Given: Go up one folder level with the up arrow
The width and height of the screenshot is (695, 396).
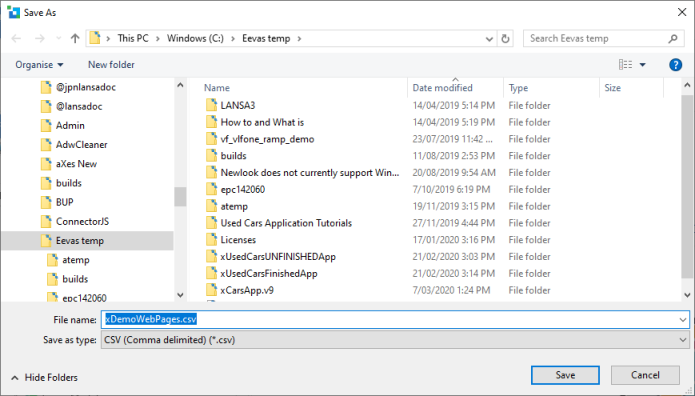Looking at the screenshot, I should (x=75, y=39).
